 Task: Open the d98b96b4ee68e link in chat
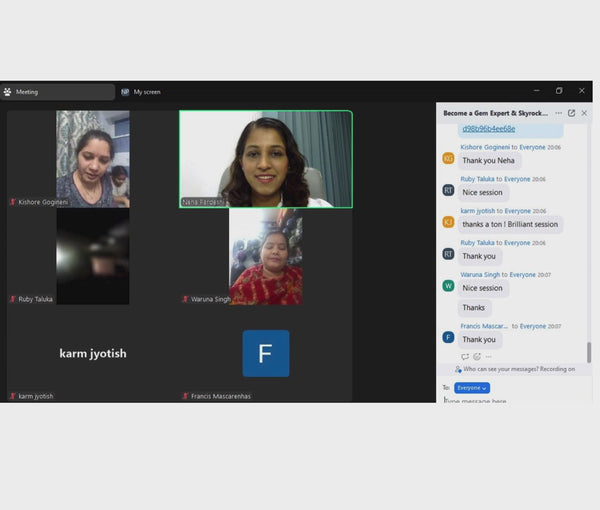tap(489, 129)
